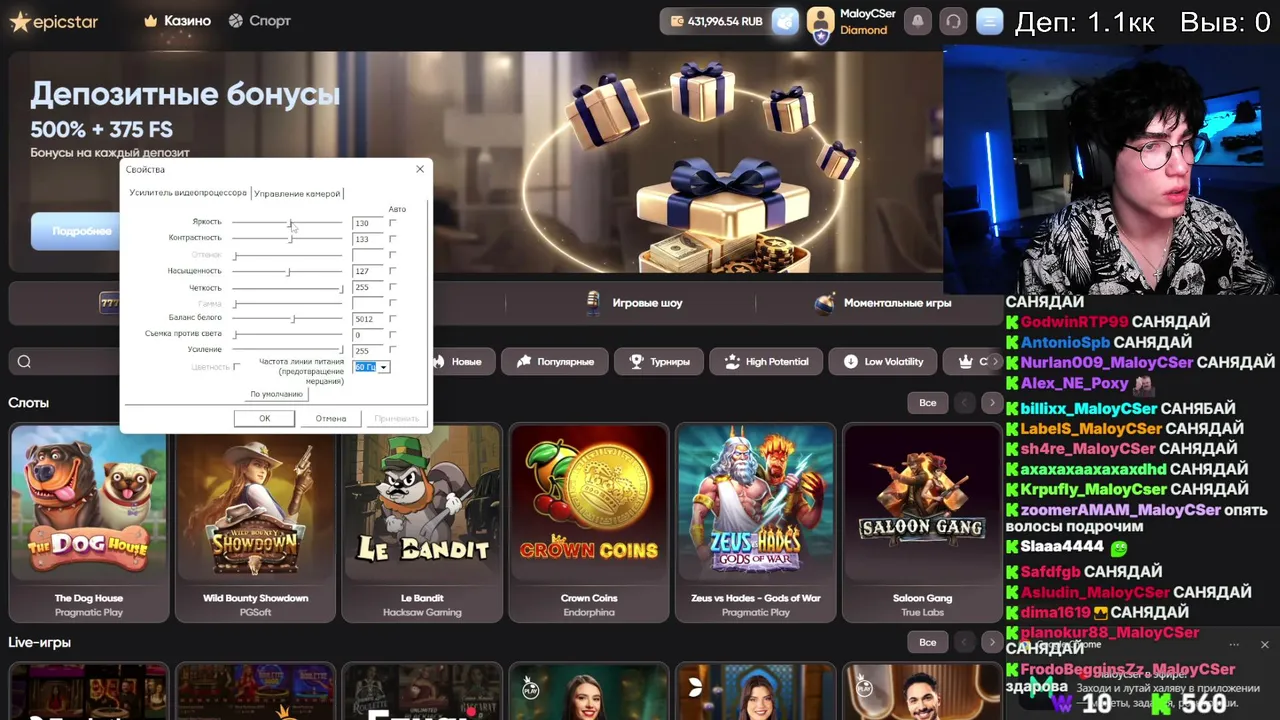Click Все next to Live-игры
The width and height of the screenshot is (1280, 720).
(x=928, y=642)
